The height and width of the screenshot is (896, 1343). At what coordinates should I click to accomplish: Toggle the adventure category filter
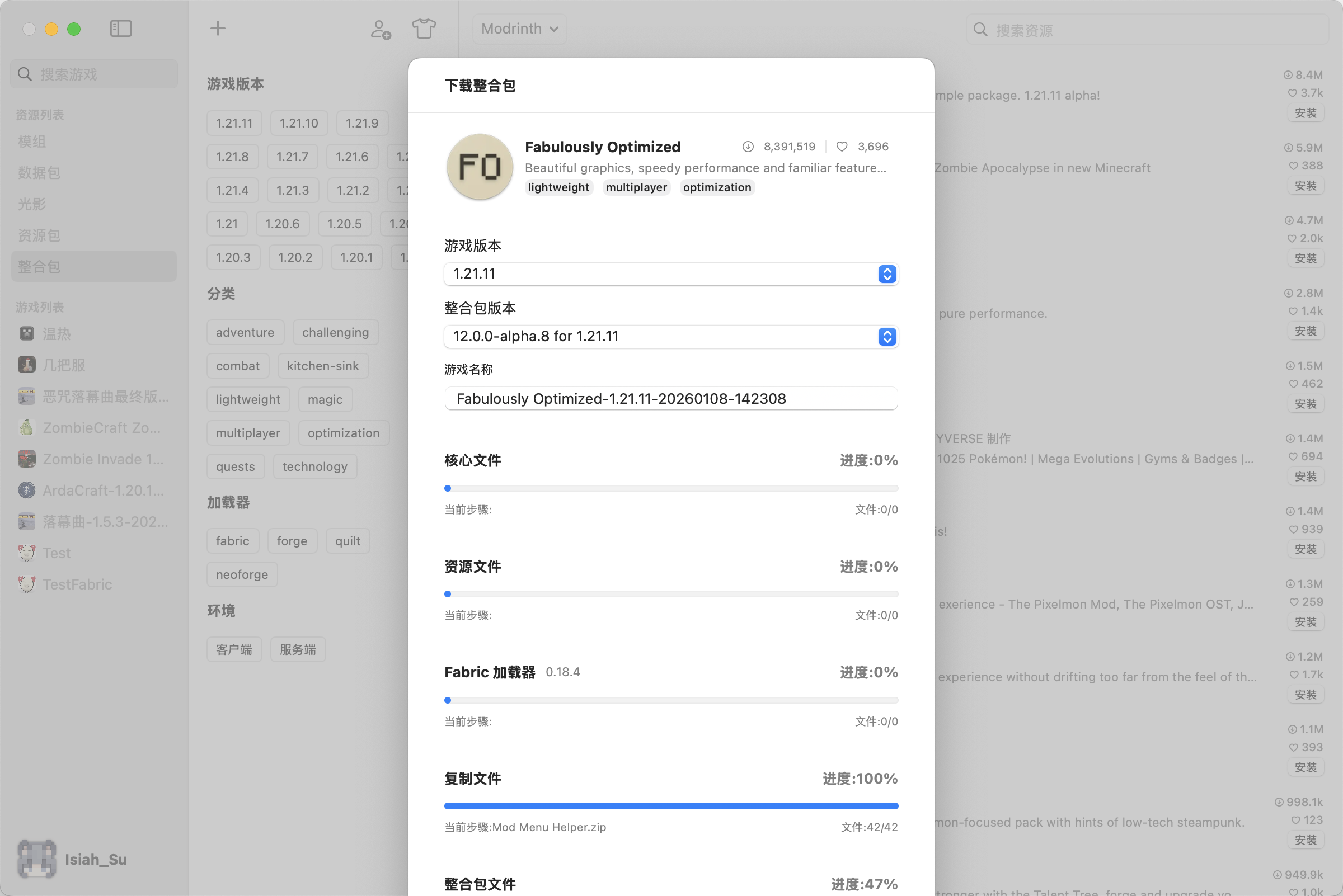coord(245,332)
